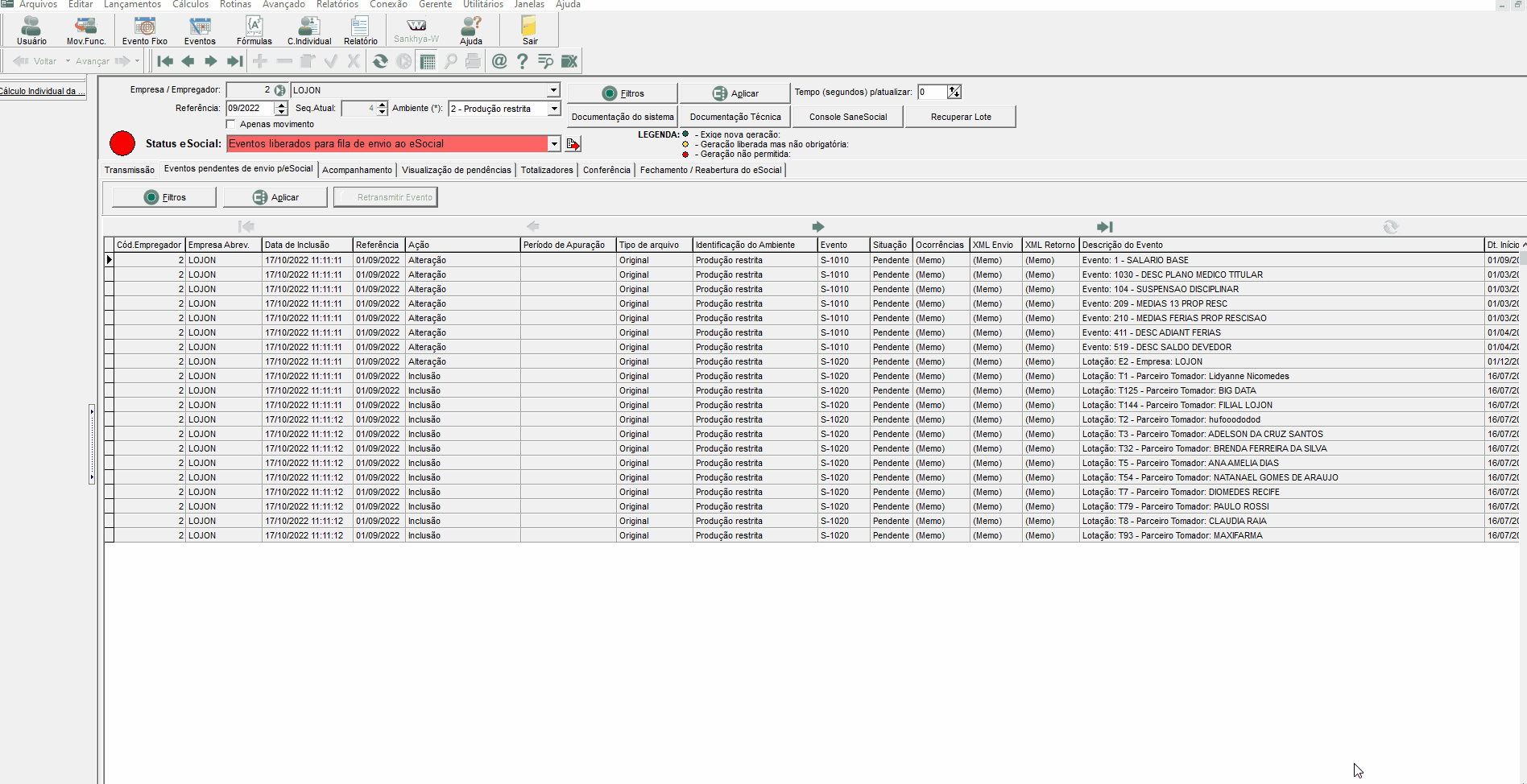Expand the Status eSocial dropdown
This screenshot has width=1527, height=784.
click(x=554, y=144)
